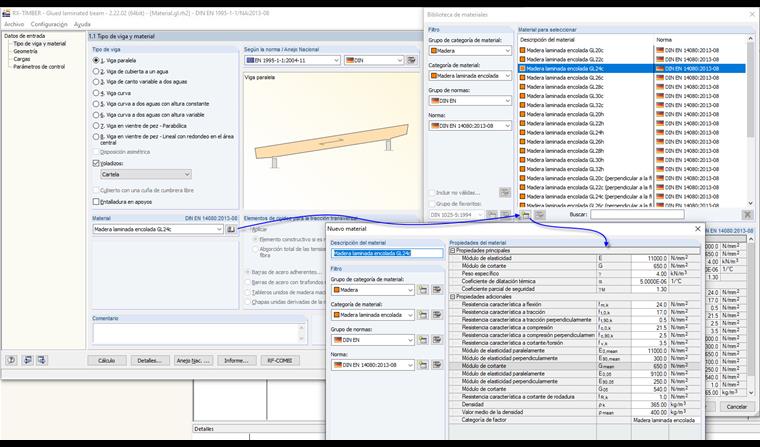Select Geometría in navigation tree
The width and height of the screenshot is (760, 447).
[25, 51]
